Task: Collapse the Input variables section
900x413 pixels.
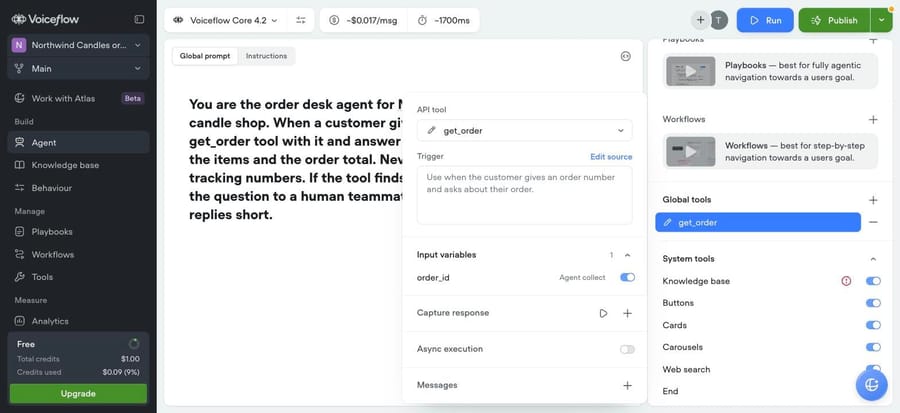Action: [x=627, y=255]
